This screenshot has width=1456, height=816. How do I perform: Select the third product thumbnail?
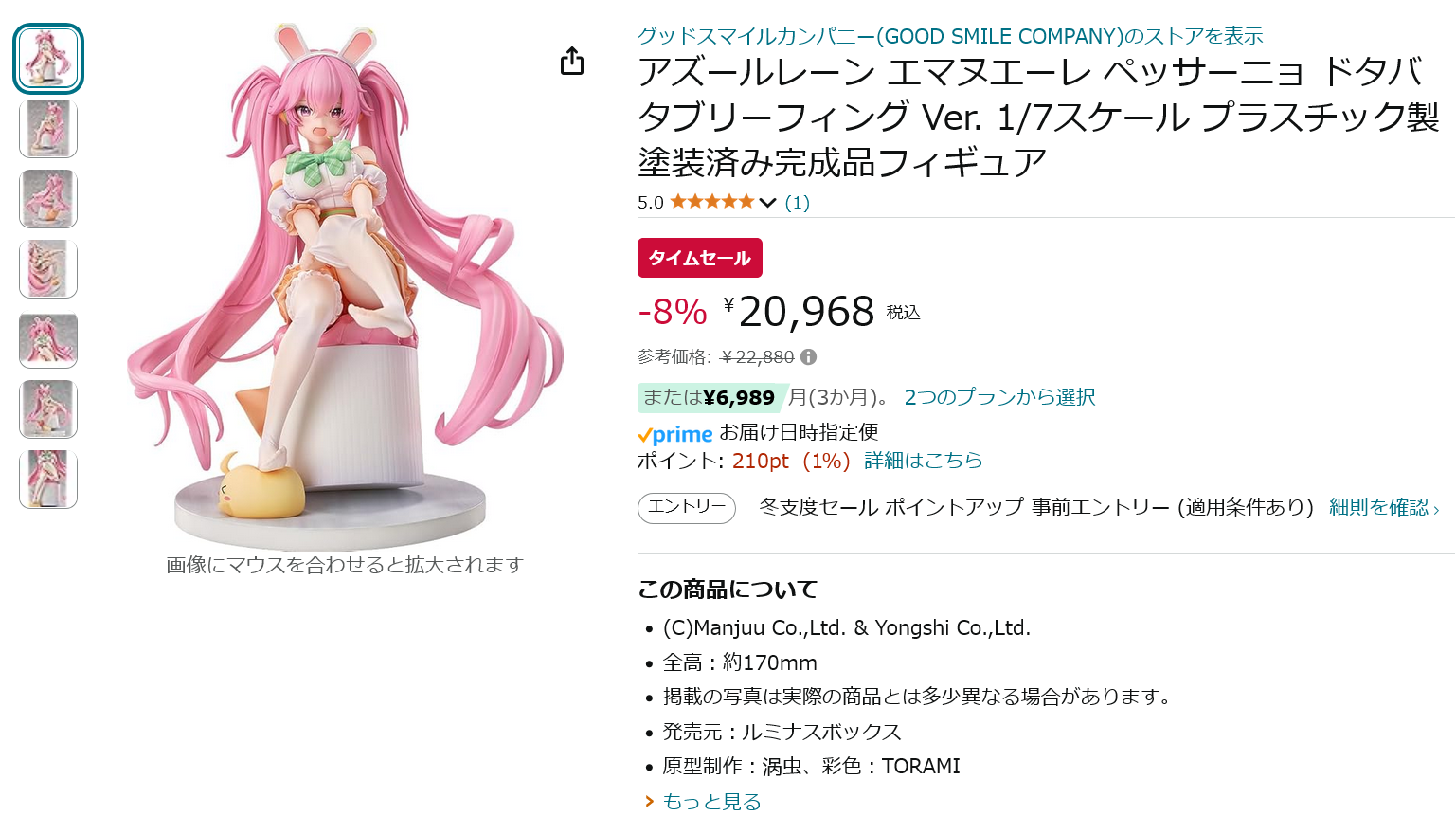pyautogui.click(x=48, y=199)
